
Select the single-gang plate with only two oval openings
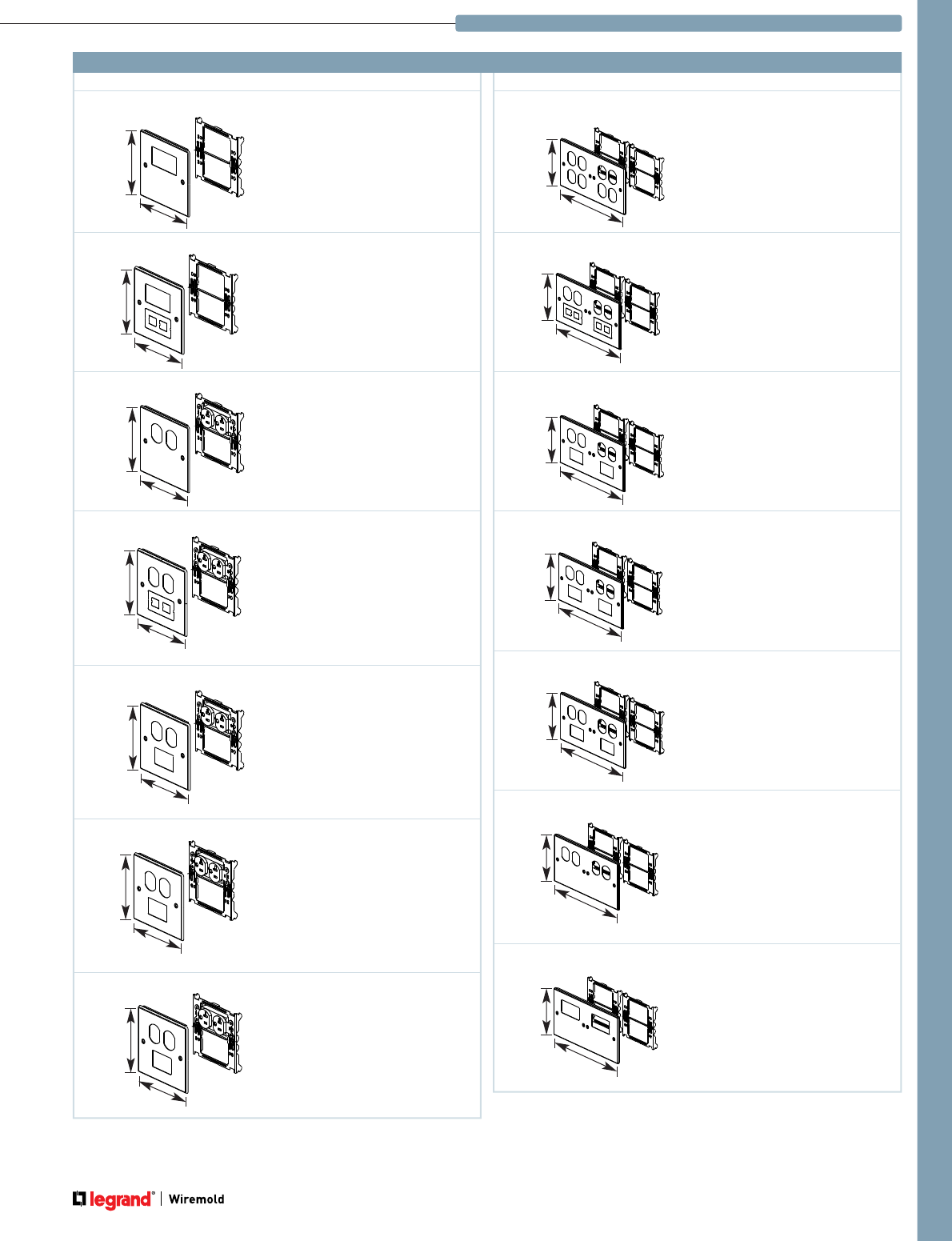pos(165,449)
